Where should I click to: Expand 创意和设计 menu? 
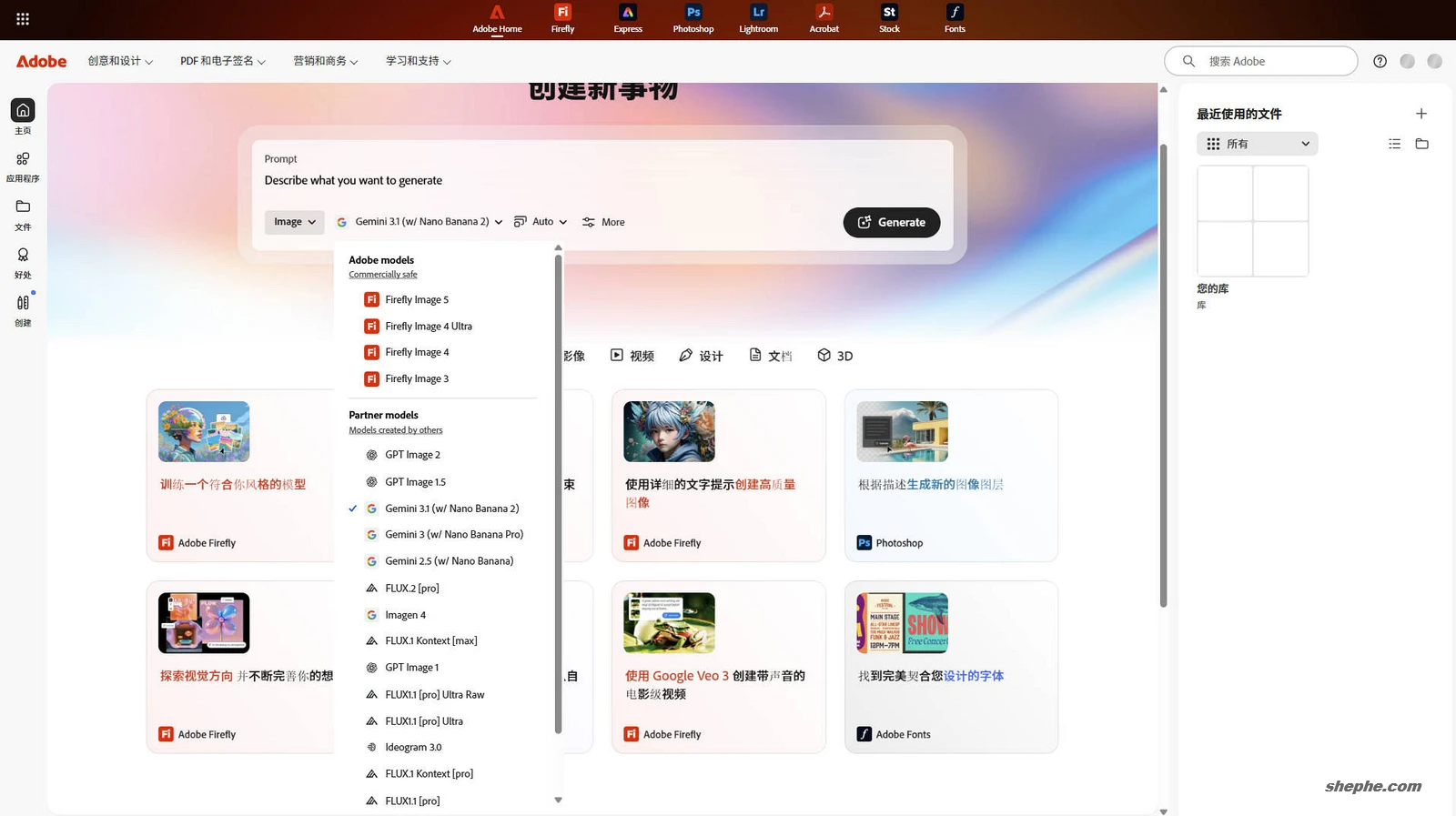click(x=120, y=61)
